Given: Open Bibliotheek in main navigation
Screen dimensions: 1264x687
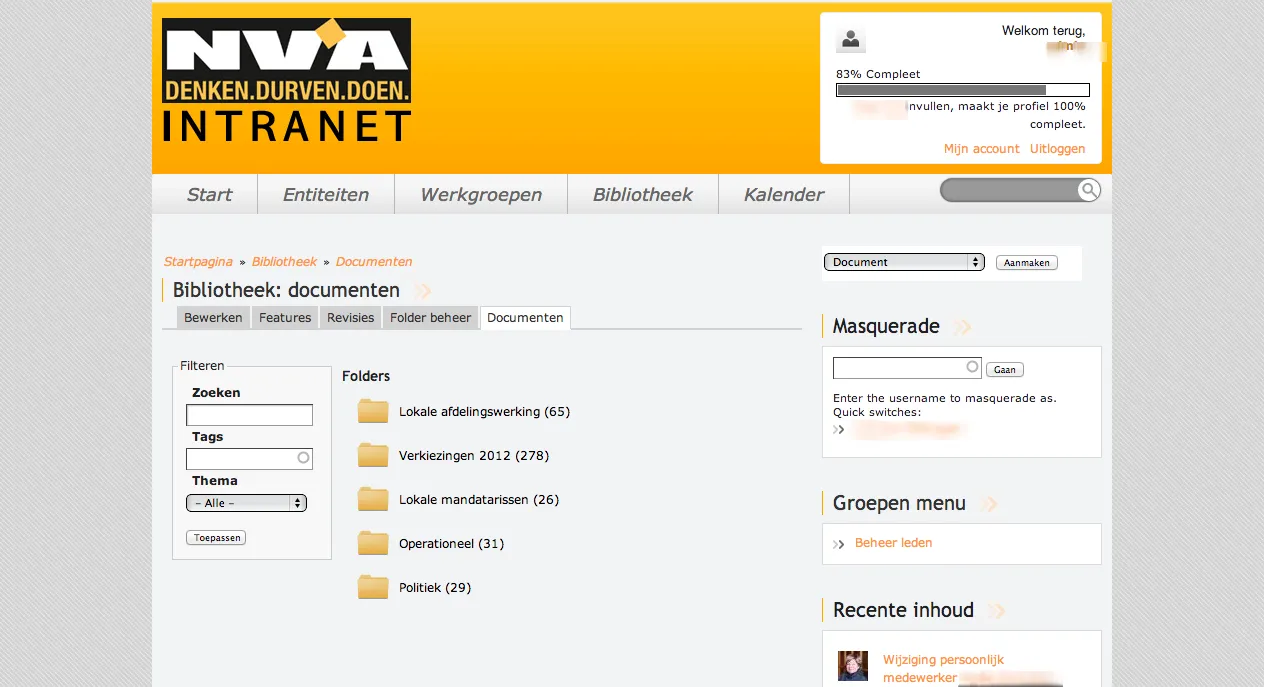Looking at the screenshot, I should tap(643, 195).
